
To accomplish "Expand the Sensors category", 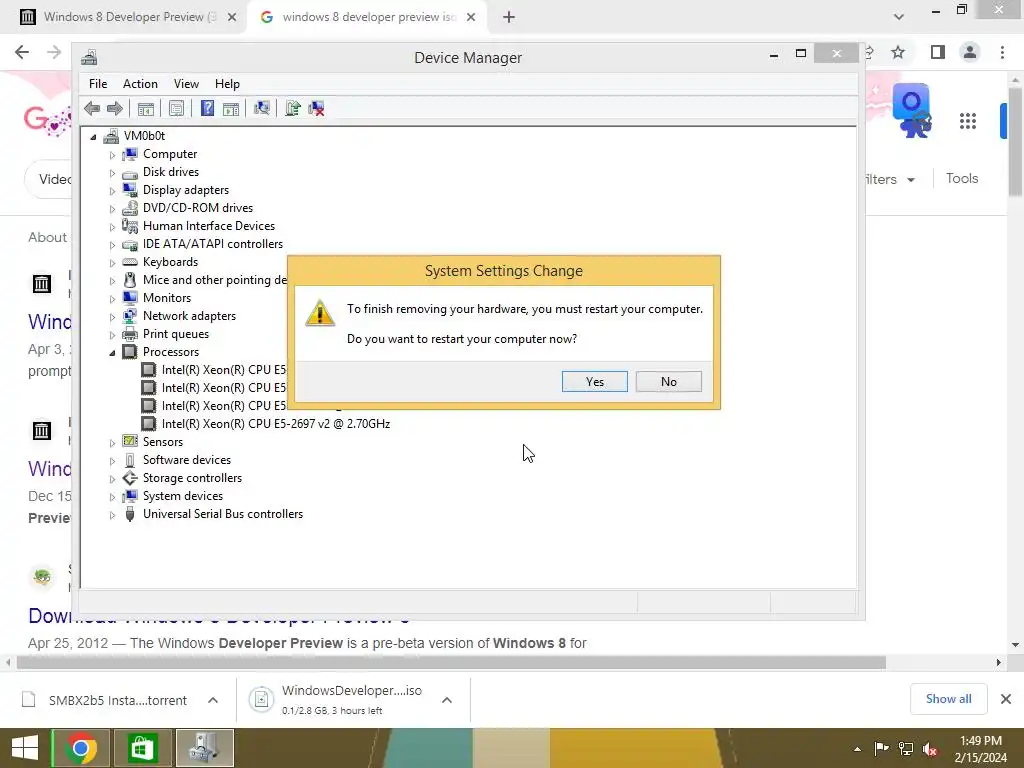I will (x=112, y=443).
